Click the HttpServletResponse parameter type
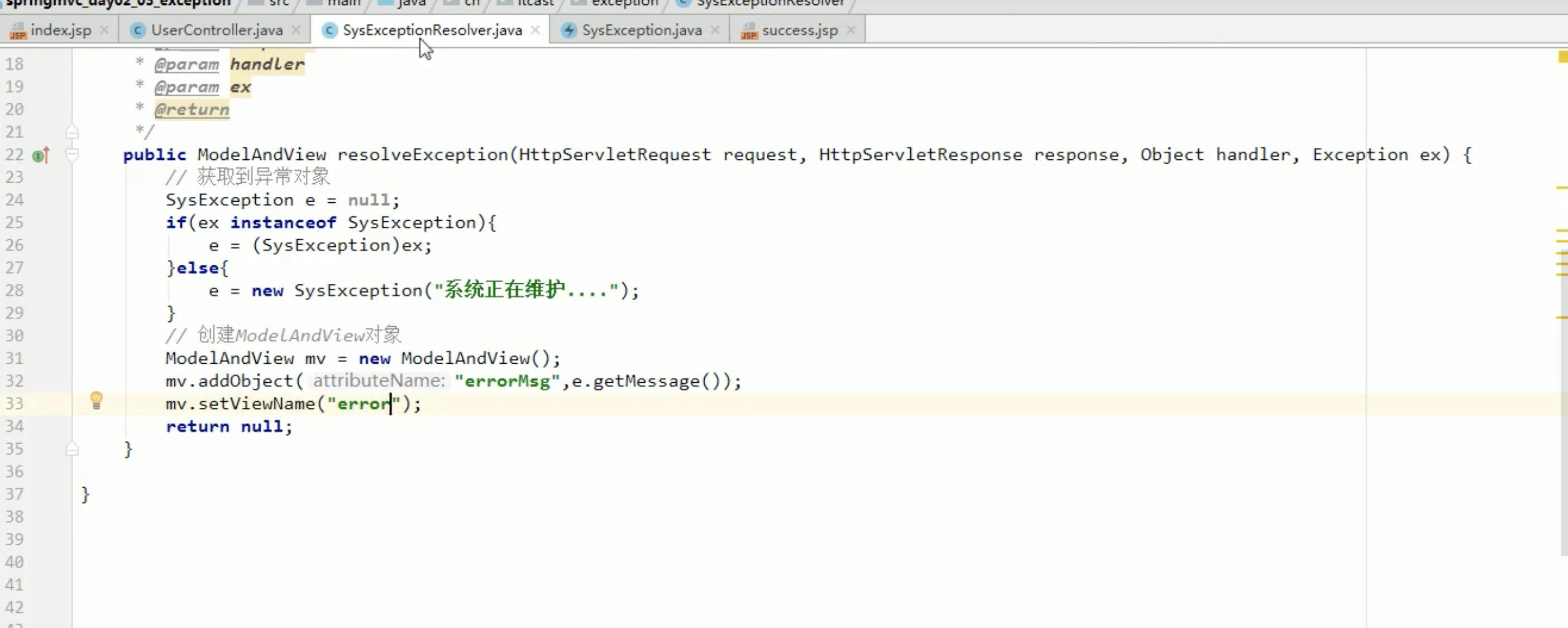Viewport: 1568px width, 628px height. 920,155
